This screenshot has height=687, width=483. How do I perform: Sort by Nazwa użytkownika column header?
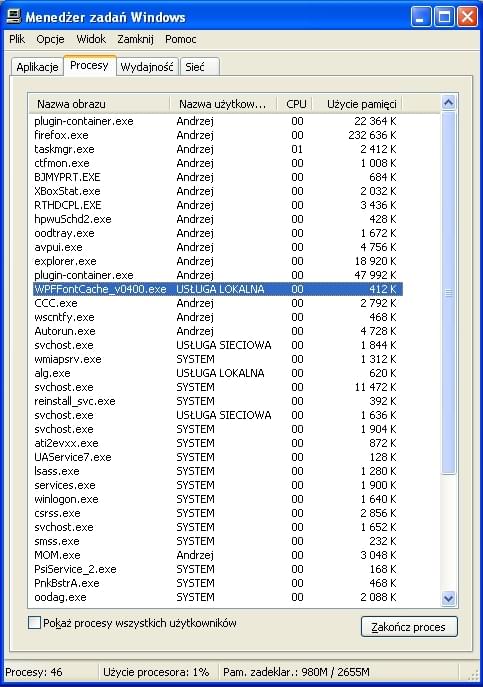coord(223,104)
